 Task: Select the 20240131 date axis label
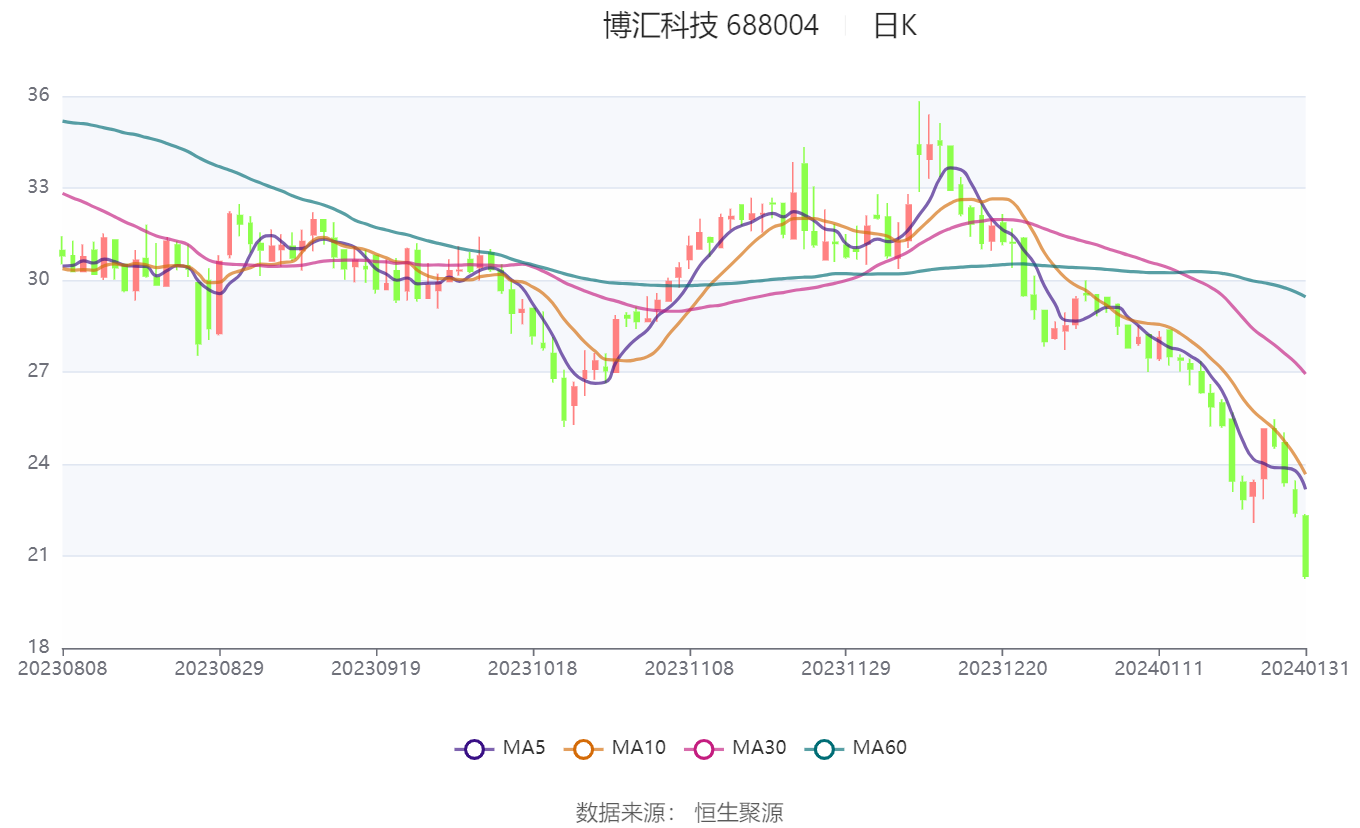click(1304, 668)
